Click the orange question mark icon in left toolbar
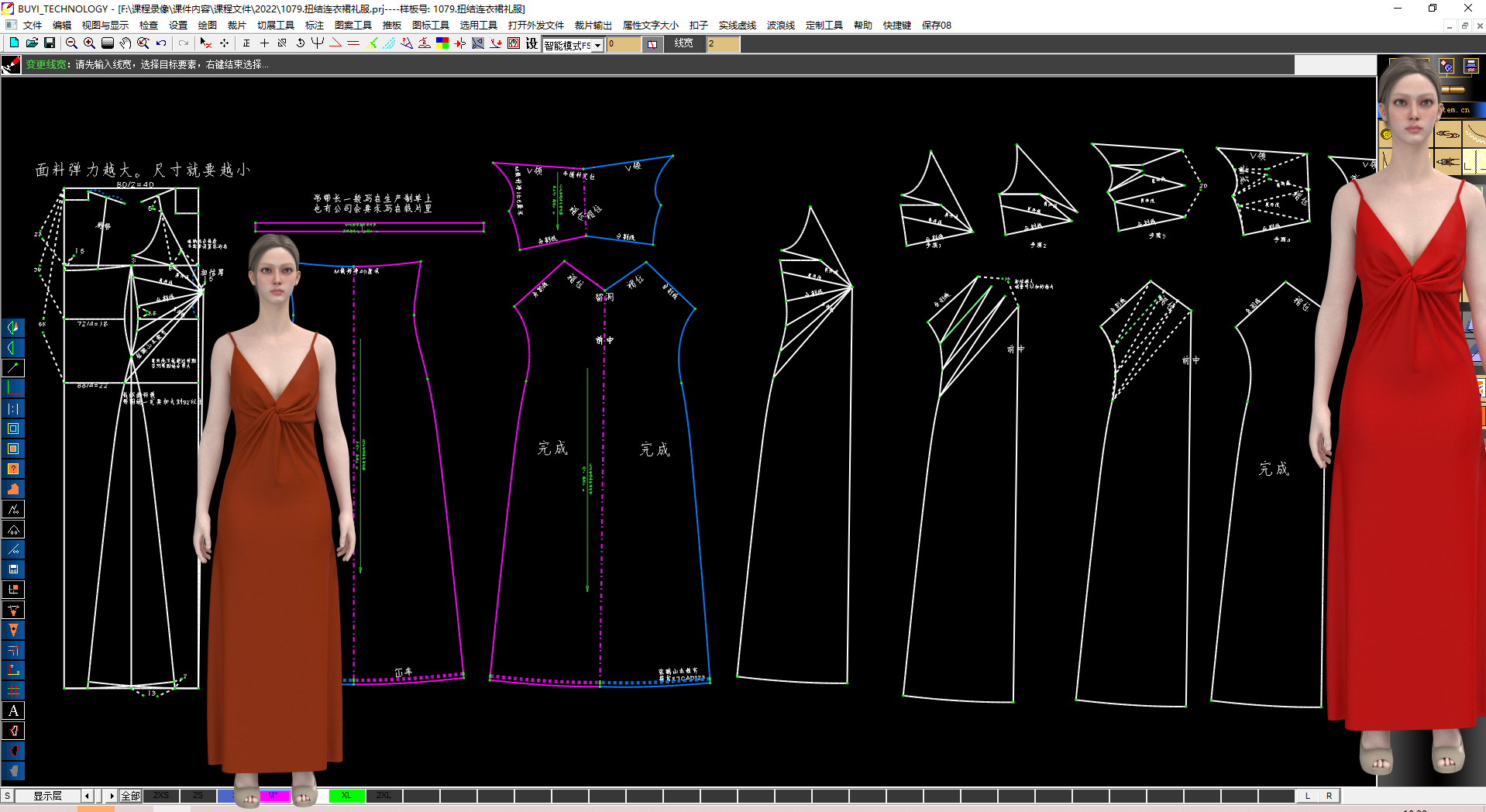Screen dimensions: 1486x812 13,469
